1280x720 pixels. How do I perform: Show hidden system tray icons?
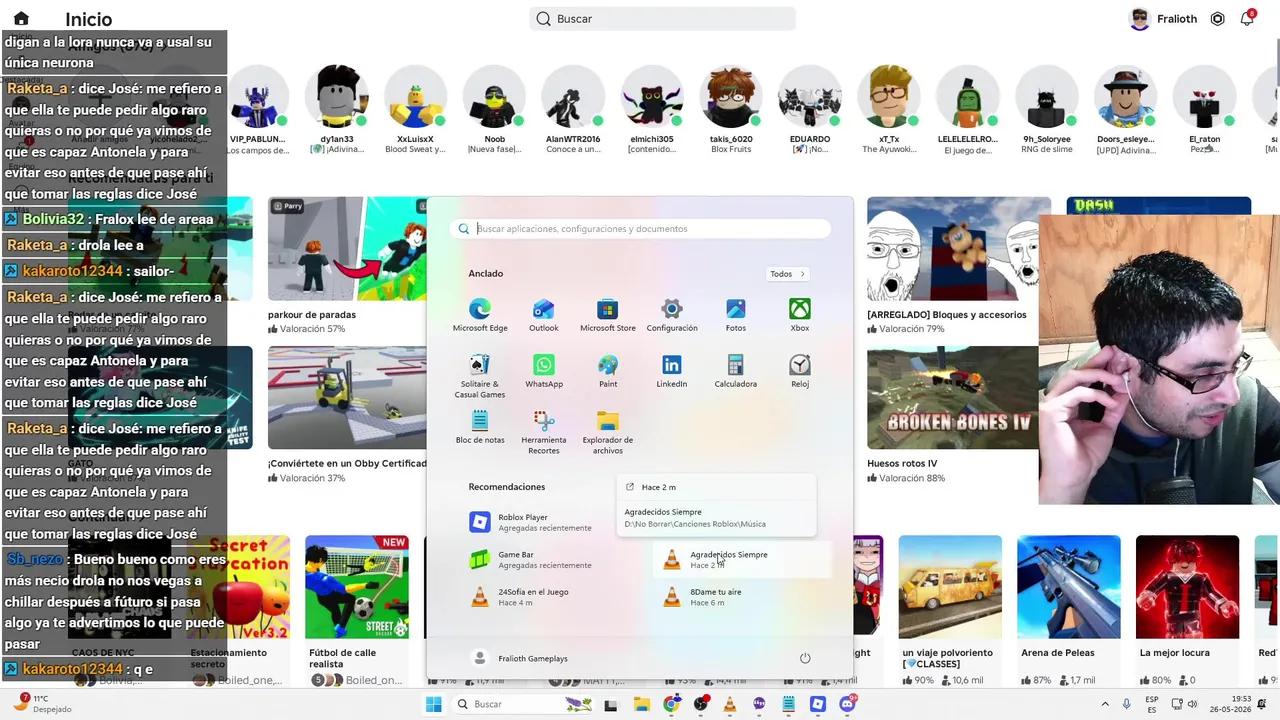pos(1105,704)
